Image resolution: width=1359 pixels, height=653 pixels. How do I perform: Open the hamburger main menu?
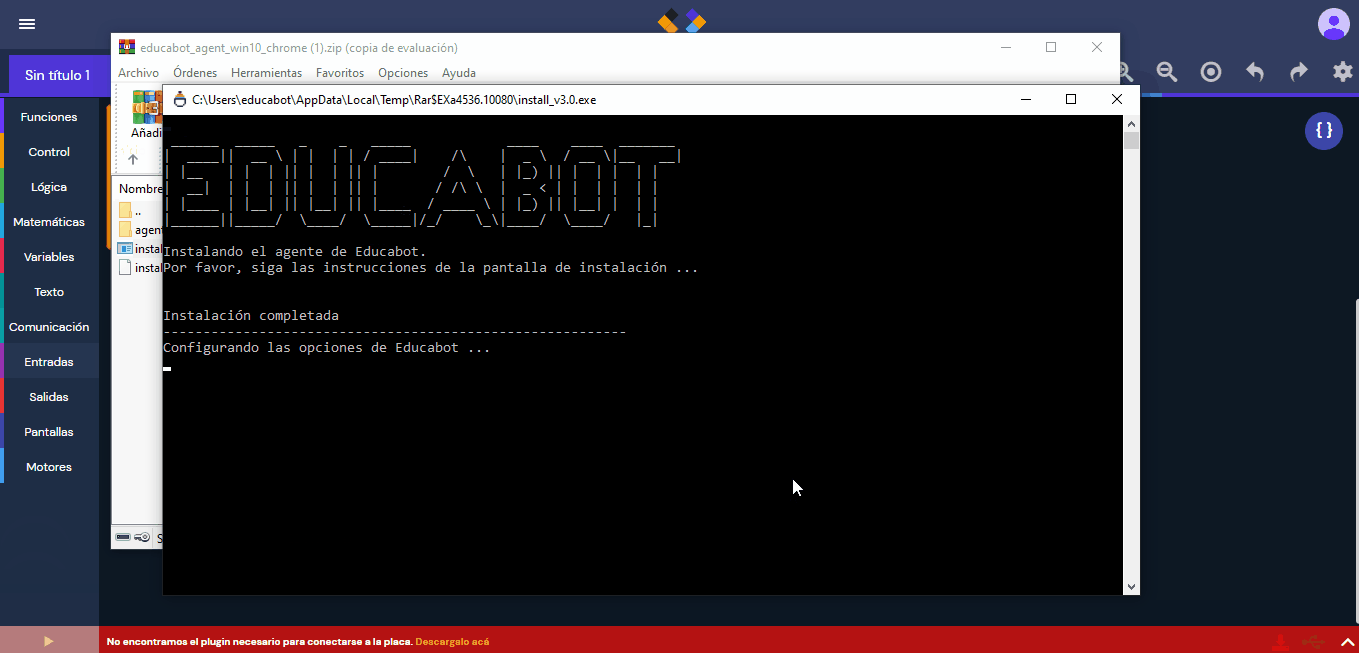tap(27, 24)
